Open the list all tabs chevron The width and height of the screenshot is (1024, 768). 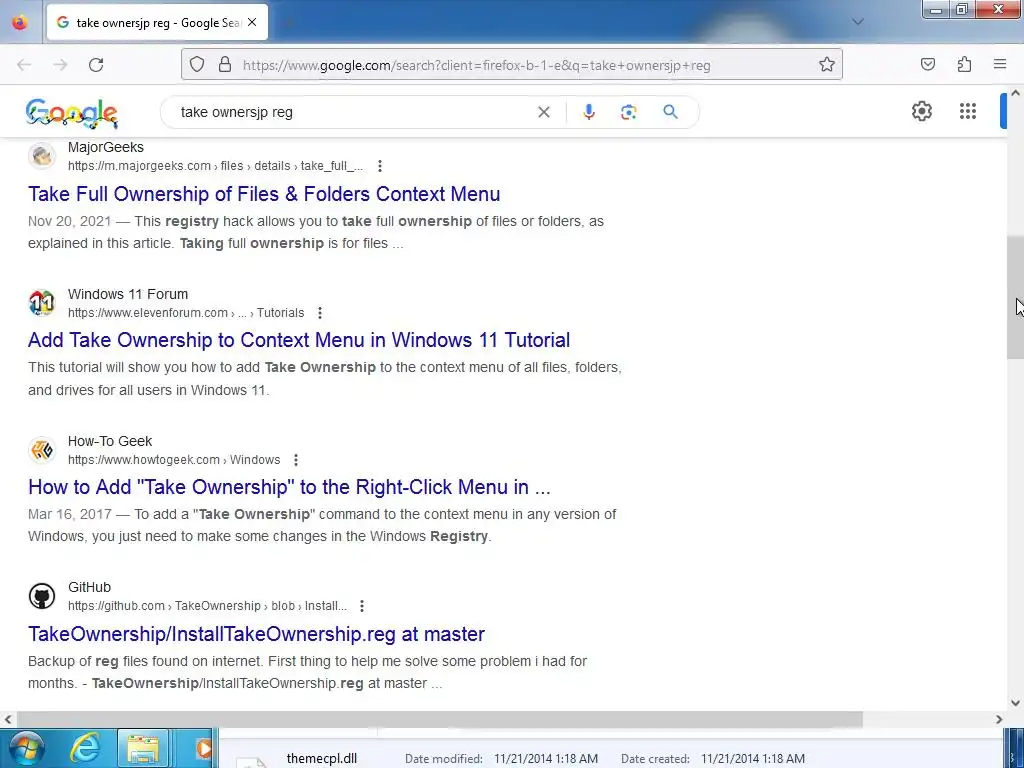[857, 22]
